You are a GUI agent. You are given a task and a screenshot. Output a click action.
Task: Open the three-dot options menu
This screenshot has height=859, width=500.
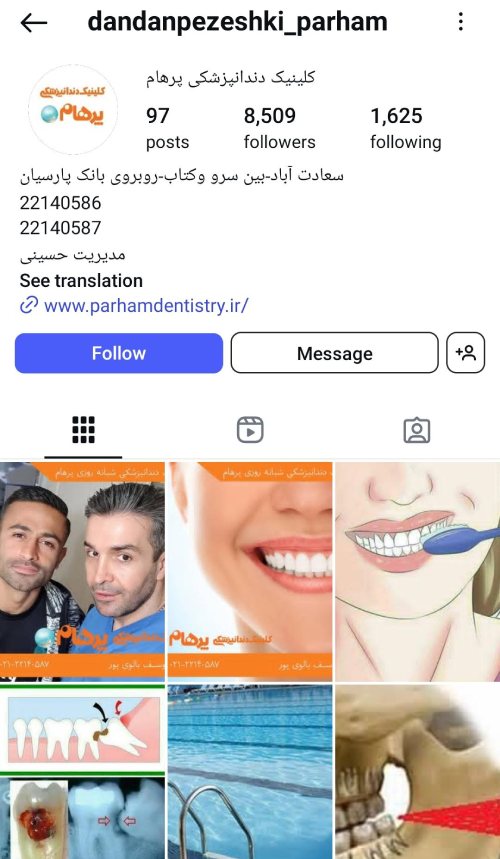461,22
